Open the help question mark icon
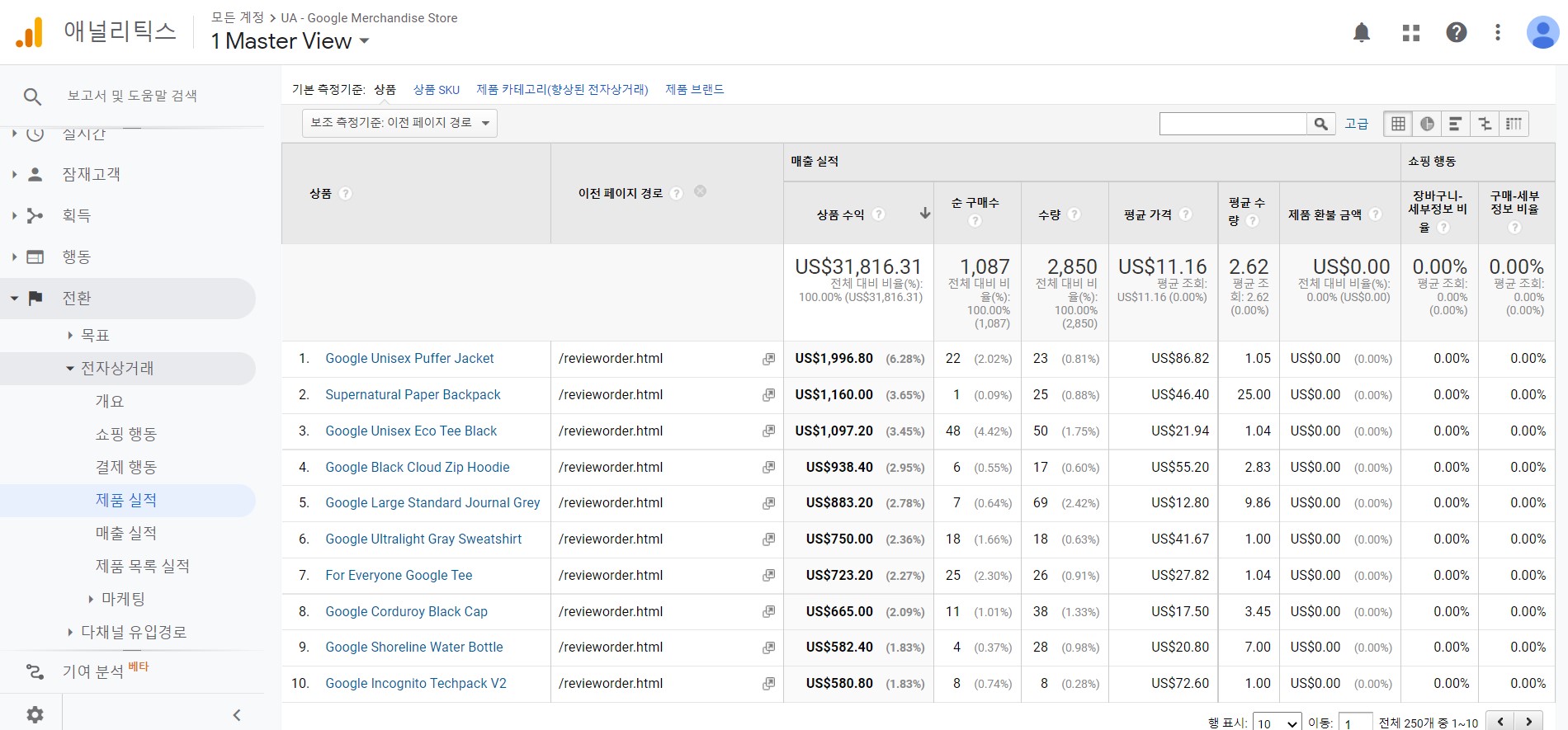 1457,32
